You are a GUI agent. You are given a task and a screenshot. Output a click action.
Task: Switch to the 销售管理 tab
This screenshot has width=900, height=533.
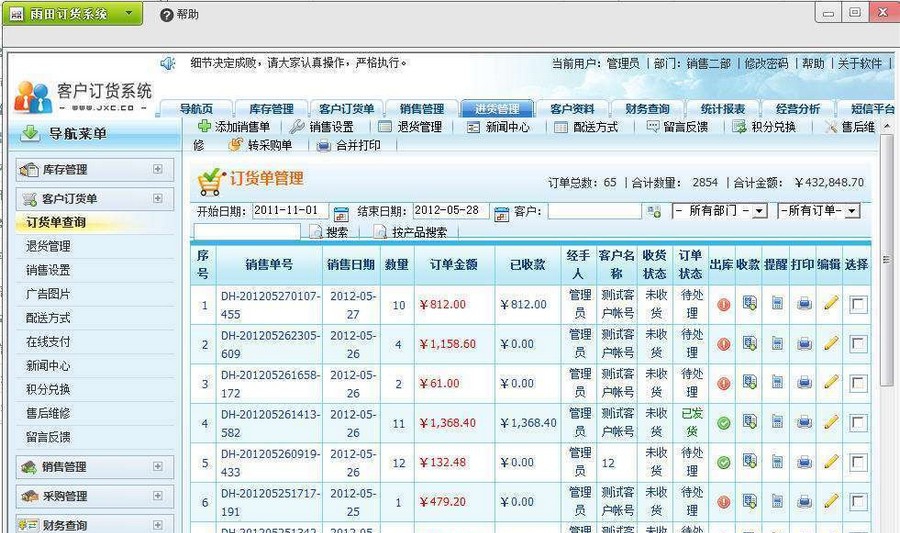(422, 108)
